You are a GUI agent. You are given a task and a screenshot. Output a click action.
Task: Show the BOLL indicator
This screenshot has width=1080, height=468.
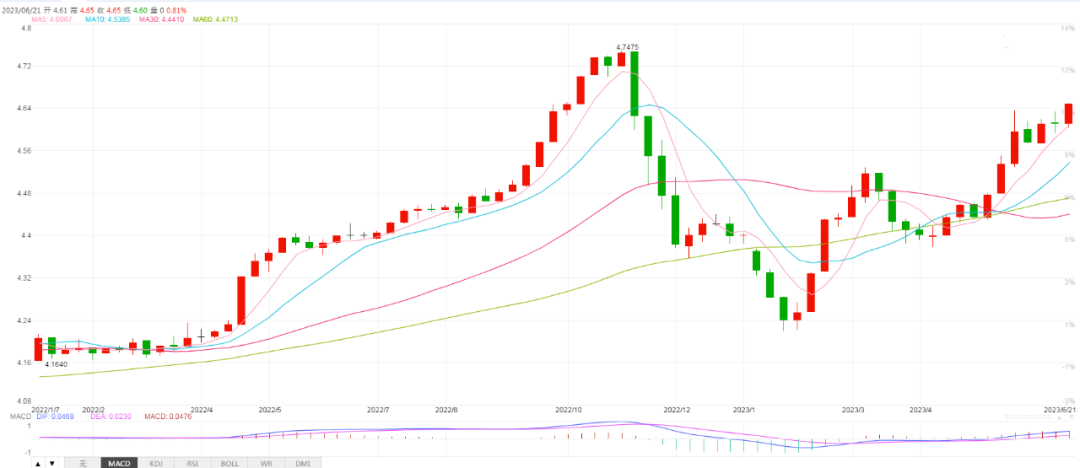(x=229, y=463)
